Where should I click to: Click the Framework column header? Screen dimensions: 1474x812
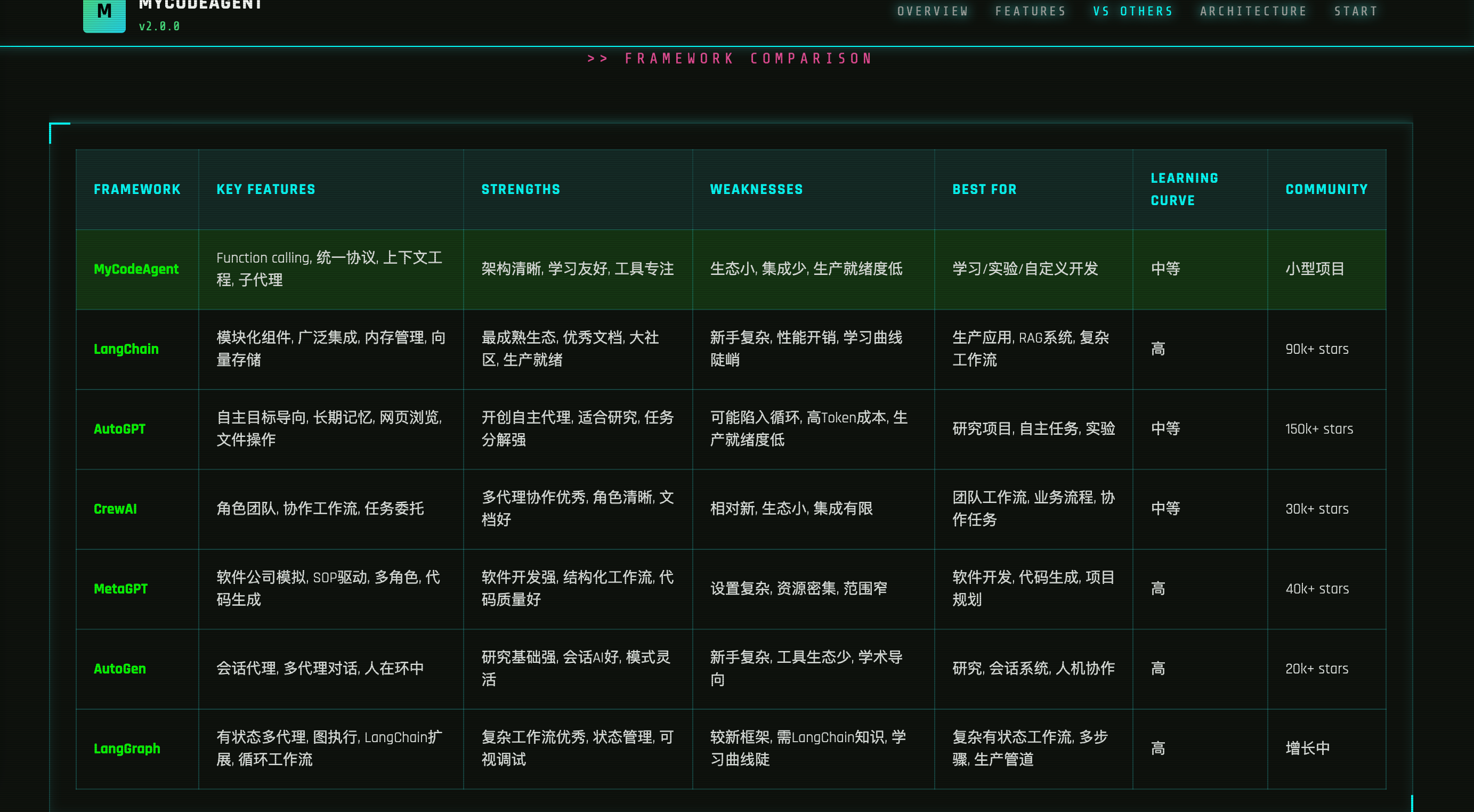[x=137, y=189]
